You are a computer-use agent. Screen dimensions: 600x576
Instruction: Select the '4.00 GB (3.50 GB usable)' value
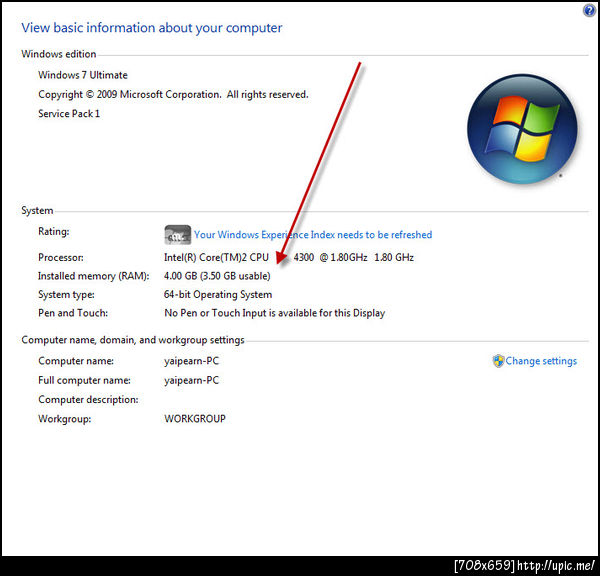217,276
